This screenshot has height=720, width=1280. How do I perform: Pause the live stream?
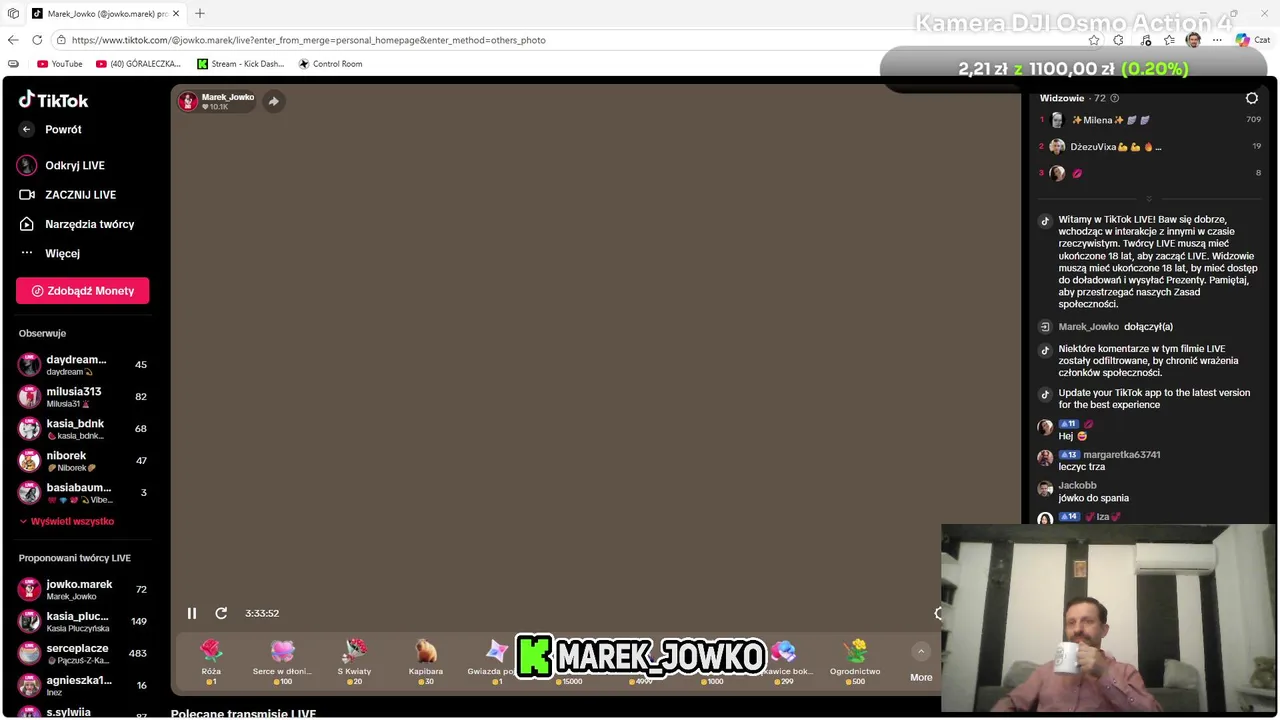point(192,613)
